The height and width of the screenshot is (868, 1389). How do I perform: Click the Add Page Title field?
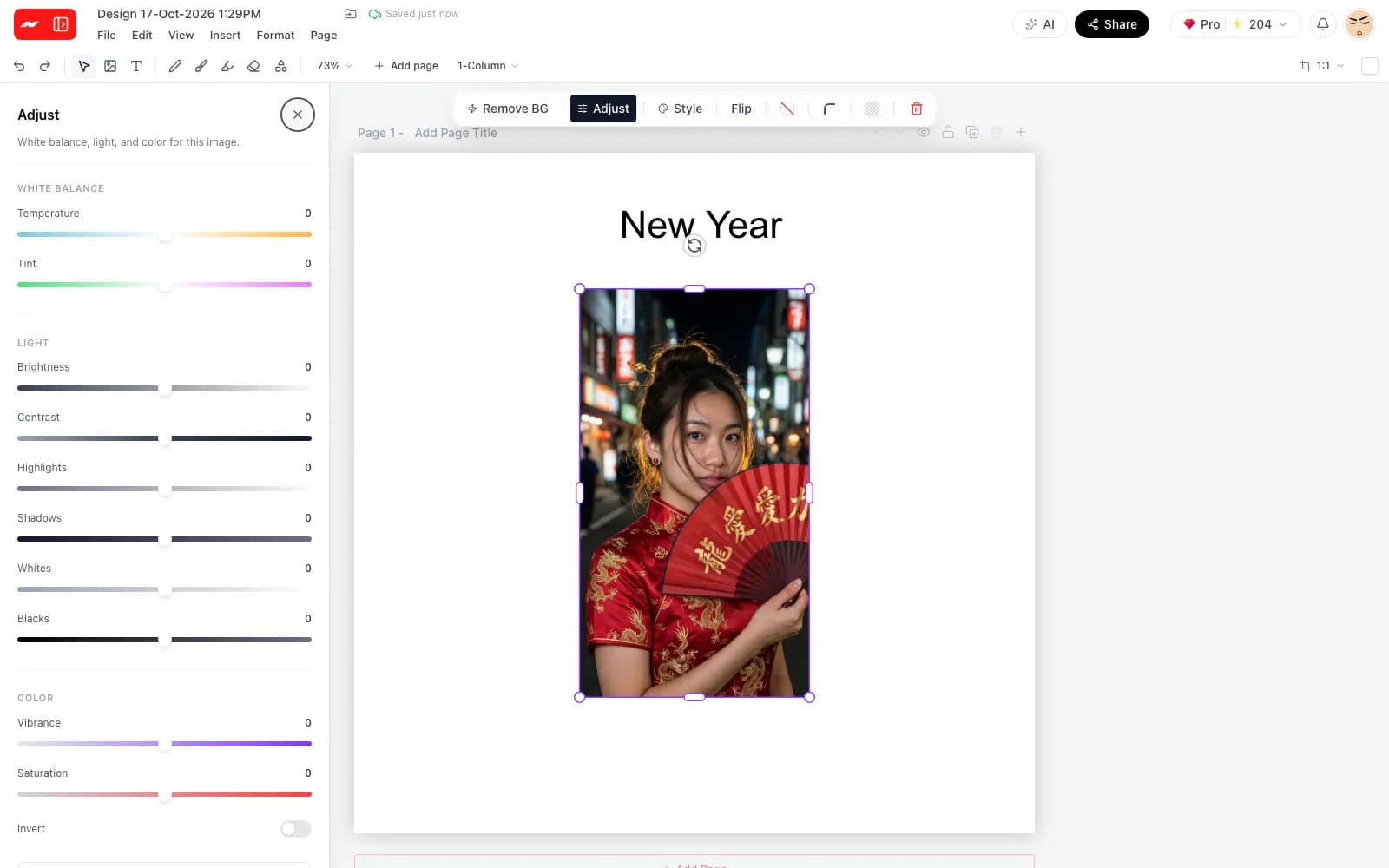tap(456, 133)
